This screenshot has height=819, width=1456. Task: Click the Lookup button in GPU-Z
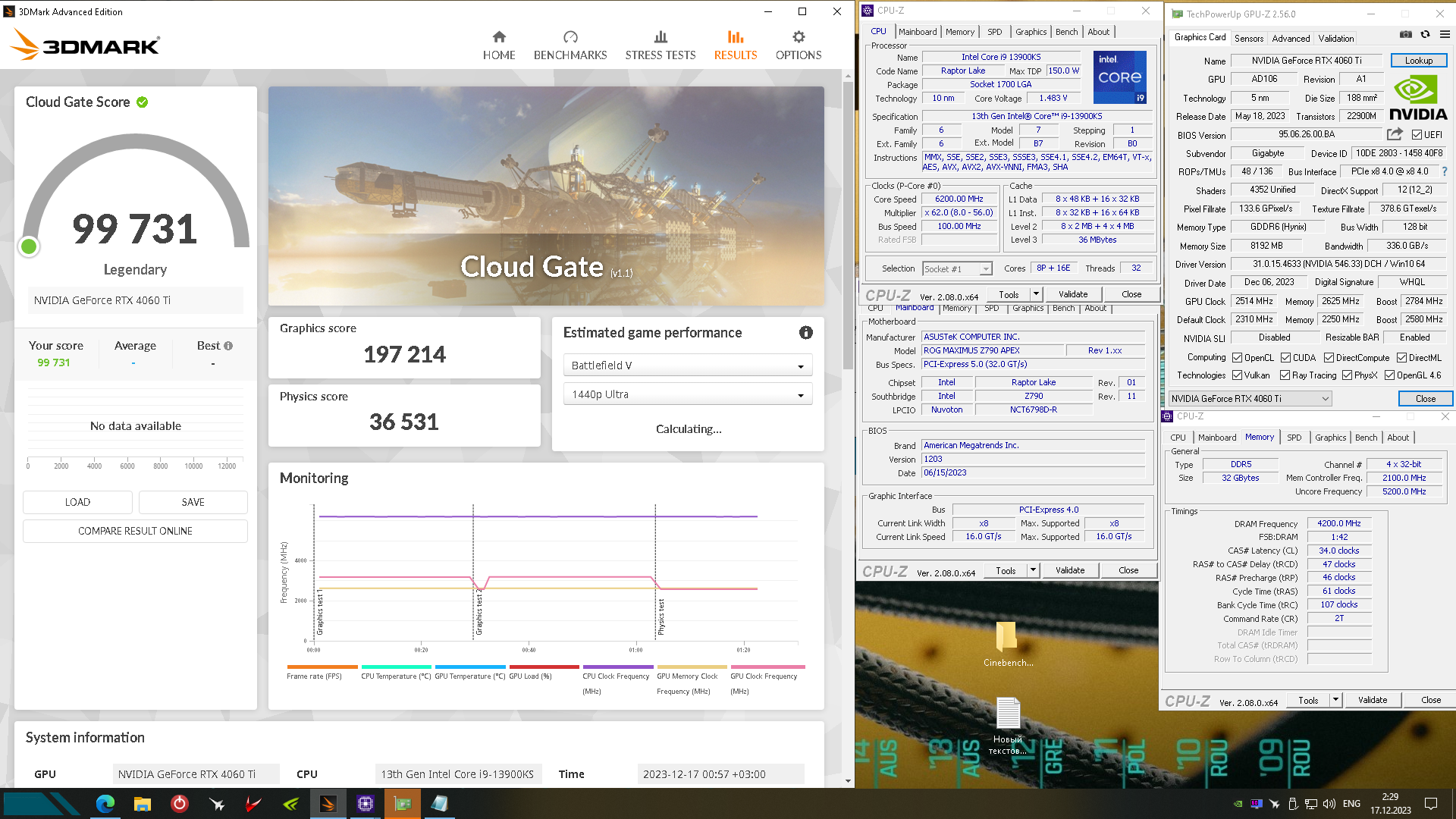pyautogui.click(x=1419, y=61)
